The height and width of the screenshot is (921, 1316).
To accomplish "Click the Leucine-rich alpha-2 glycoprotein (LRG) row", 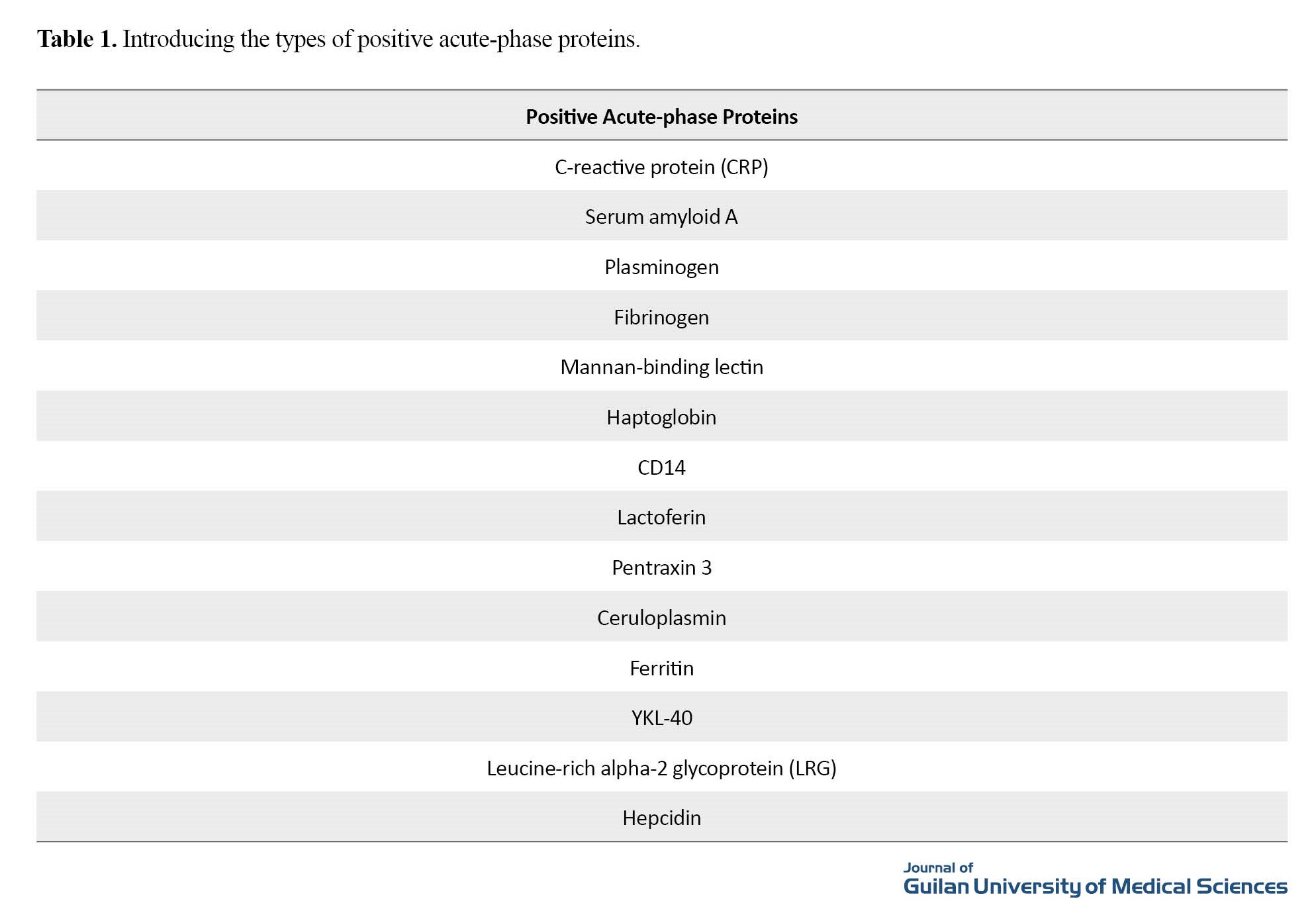I will [661, 768].
